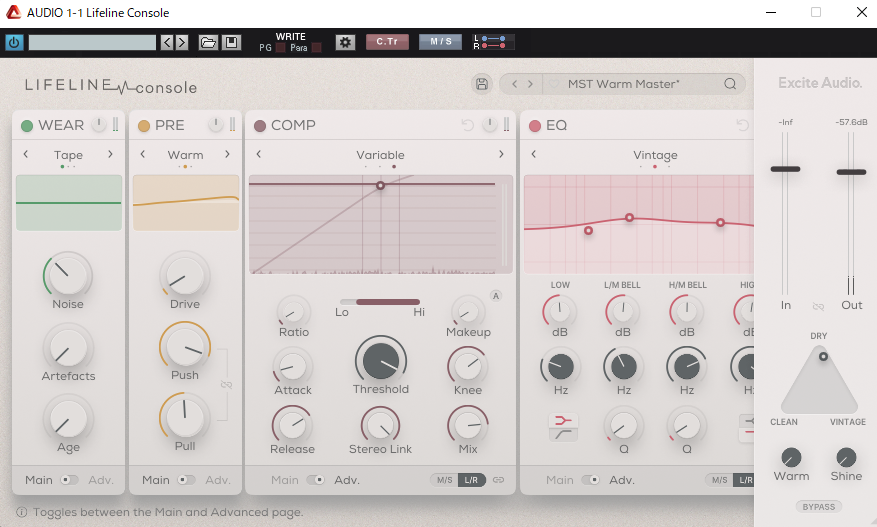The image size is (877, 527).
Task: Reset the EQ module with undo icon
Action: [742, 125]
